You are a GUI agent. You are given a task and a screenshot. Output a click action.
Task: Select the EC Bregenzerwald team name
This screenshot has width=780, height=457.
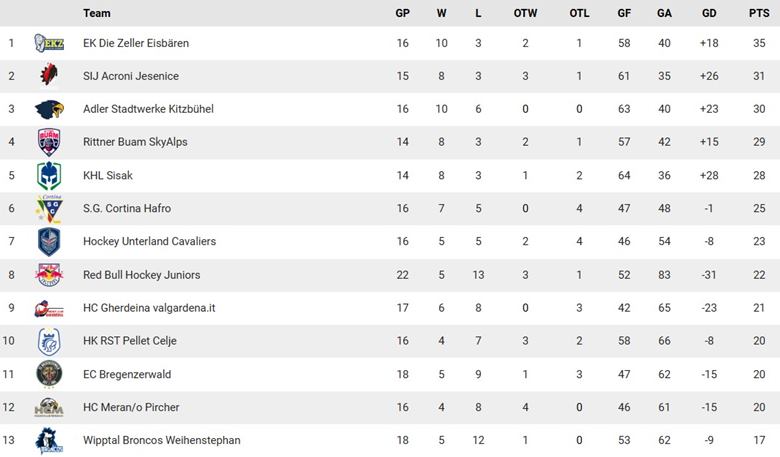[130, 374]
